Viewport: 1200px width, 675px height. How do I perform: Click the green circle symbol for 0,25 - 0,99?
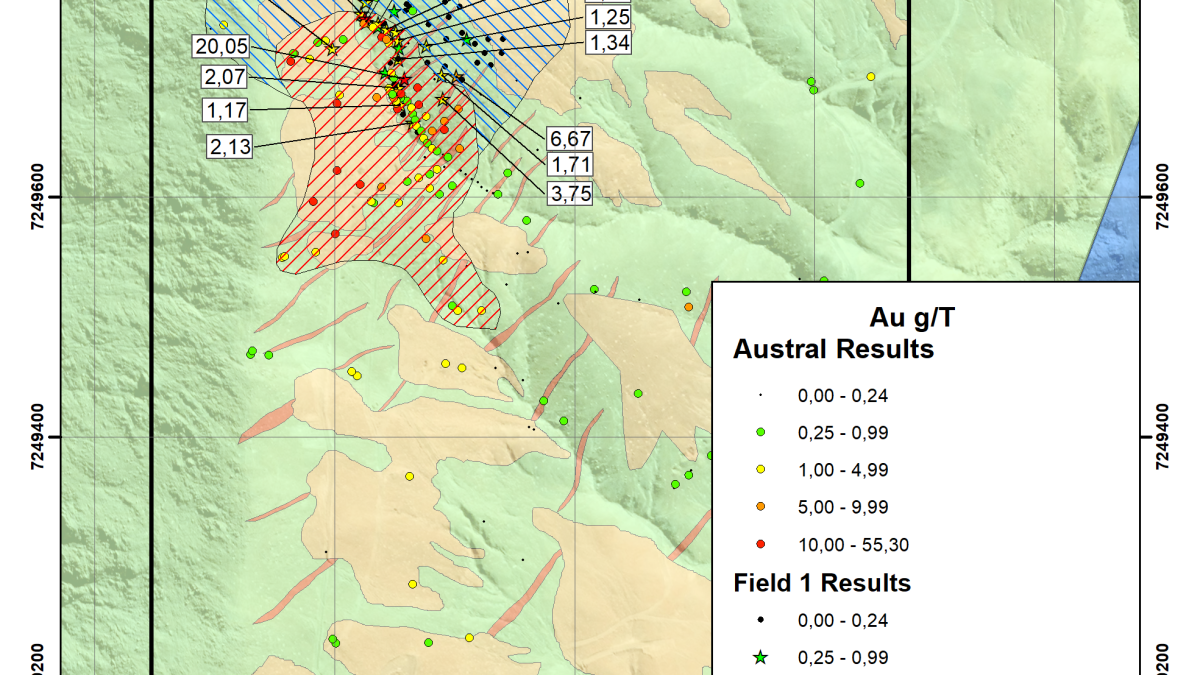click(761, 432)
